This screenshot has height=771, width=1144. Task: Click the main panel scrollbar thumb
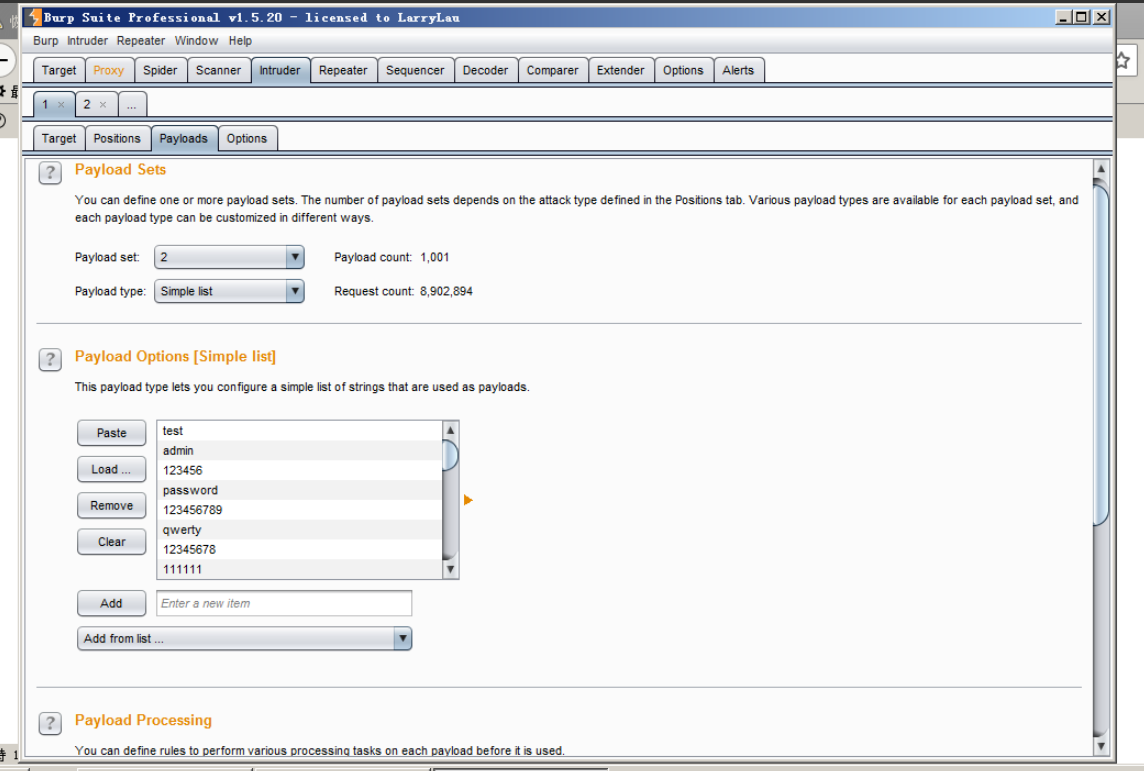1101,353
